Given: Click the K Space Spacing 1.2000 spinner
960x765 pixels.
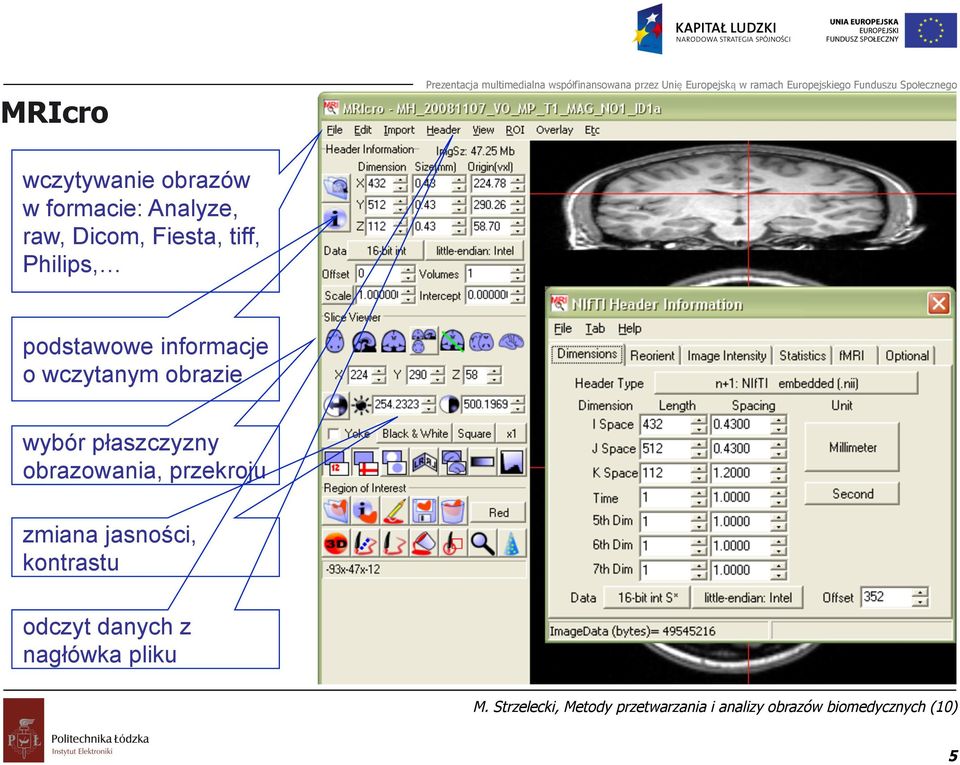Looking at the screenshot, I should pos(778,473).
